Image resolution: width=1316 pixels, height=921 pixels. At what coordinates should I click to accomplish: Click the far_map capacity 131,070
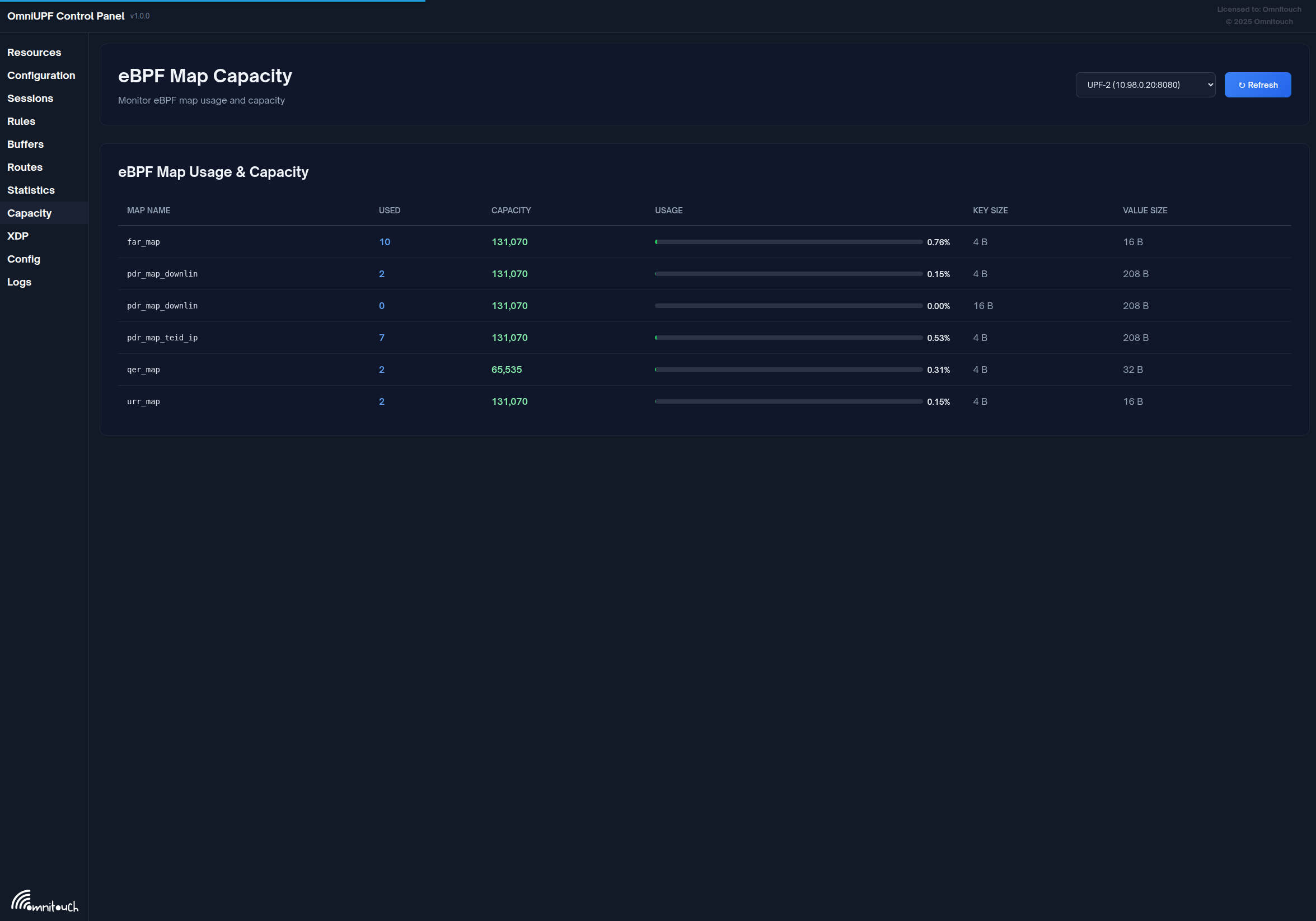pyautogui.click(x=509, y=242)
